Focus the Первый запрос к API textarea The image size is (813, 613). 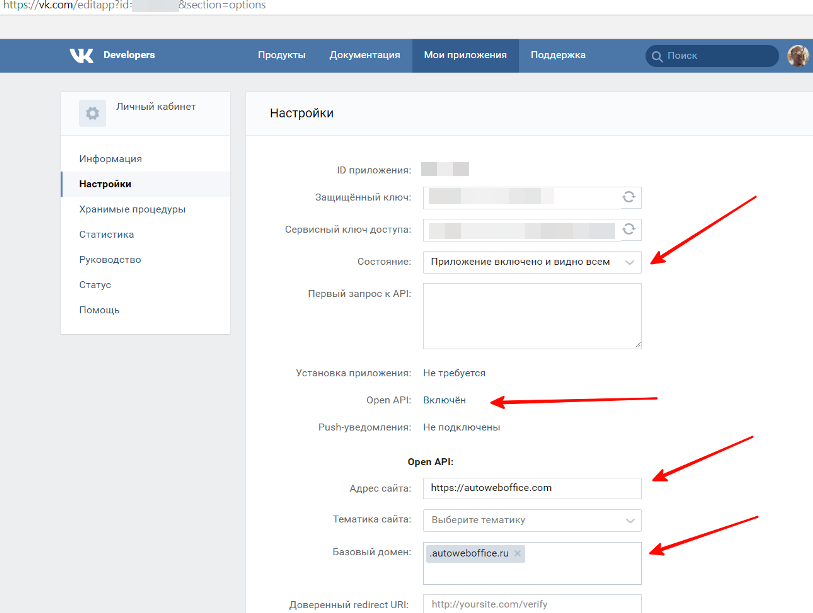532,316
